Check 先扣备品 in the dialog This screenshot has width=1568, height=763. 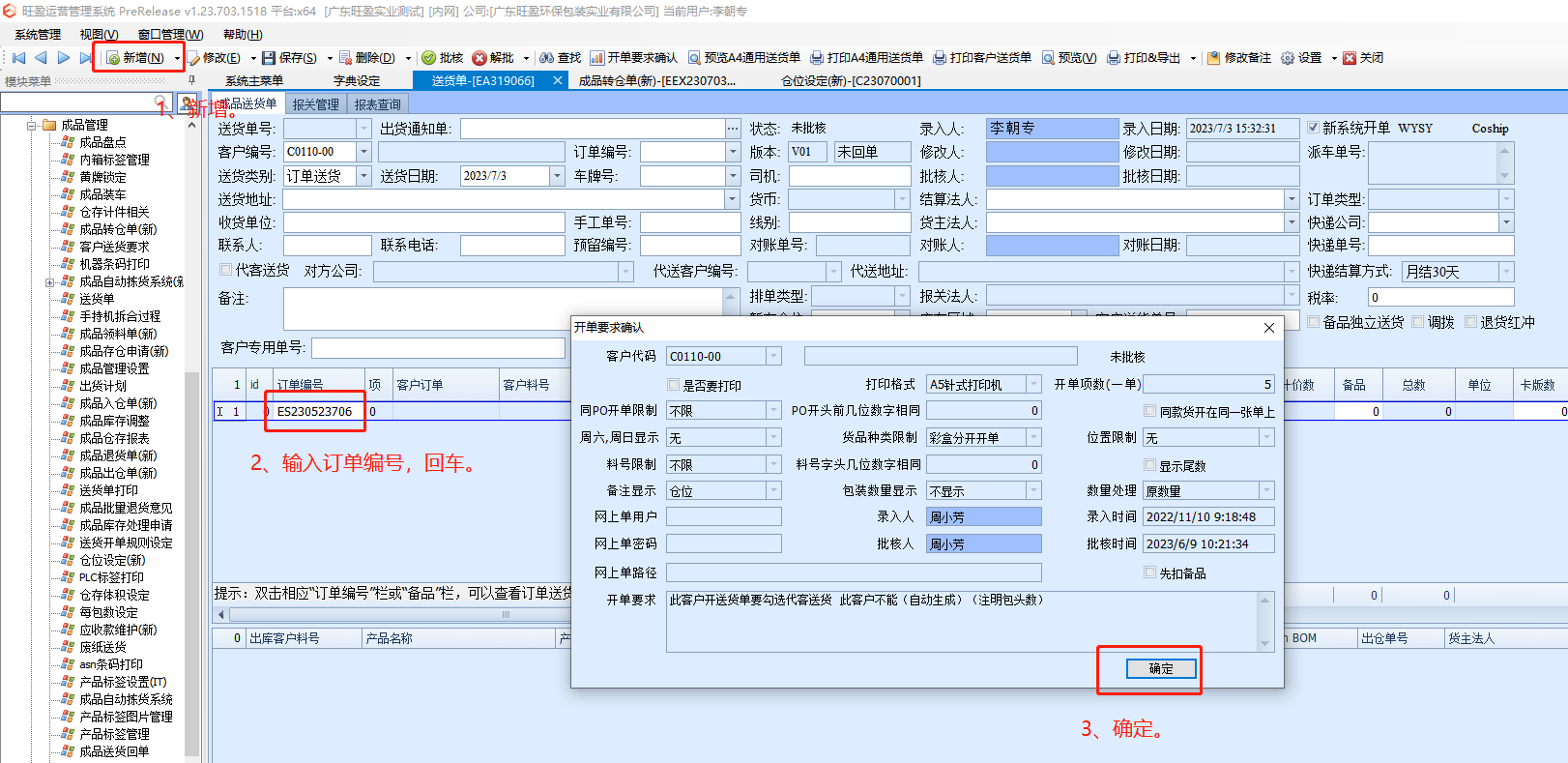click(x=1150, y=572)
